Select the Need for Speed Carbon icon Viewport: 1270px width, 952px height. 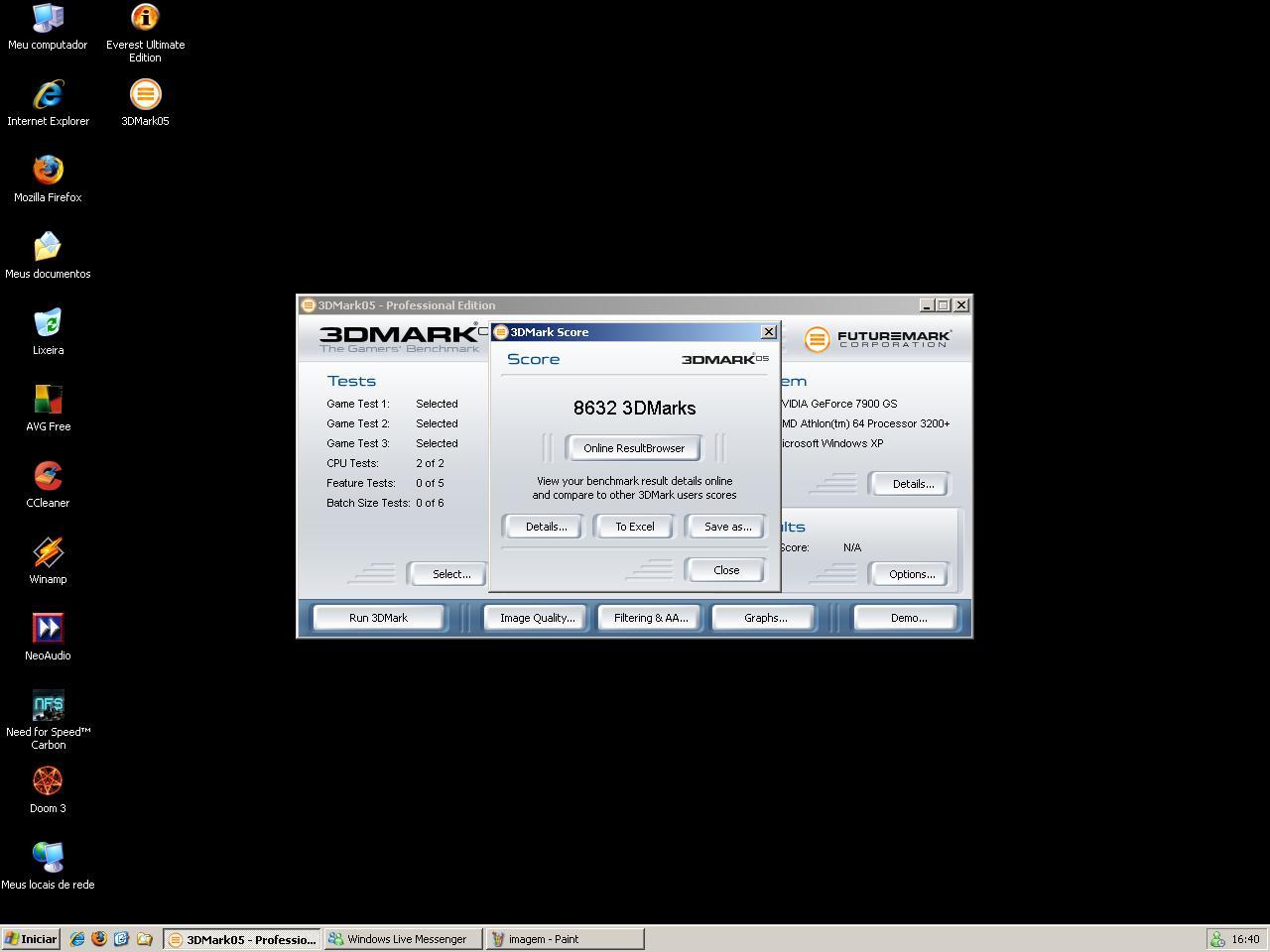click(x=48, y=720)
